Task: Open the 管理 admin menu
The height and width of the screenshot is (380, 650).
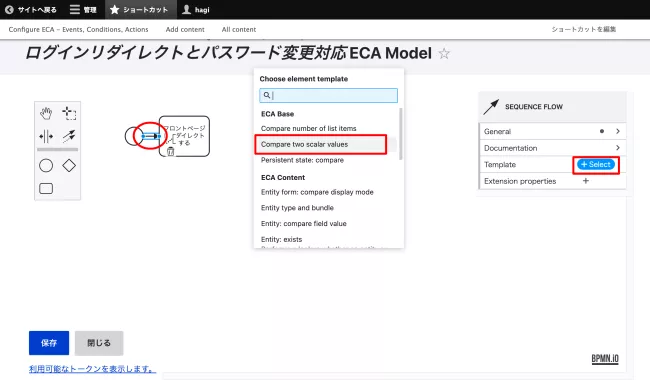Action: (83, 10)
